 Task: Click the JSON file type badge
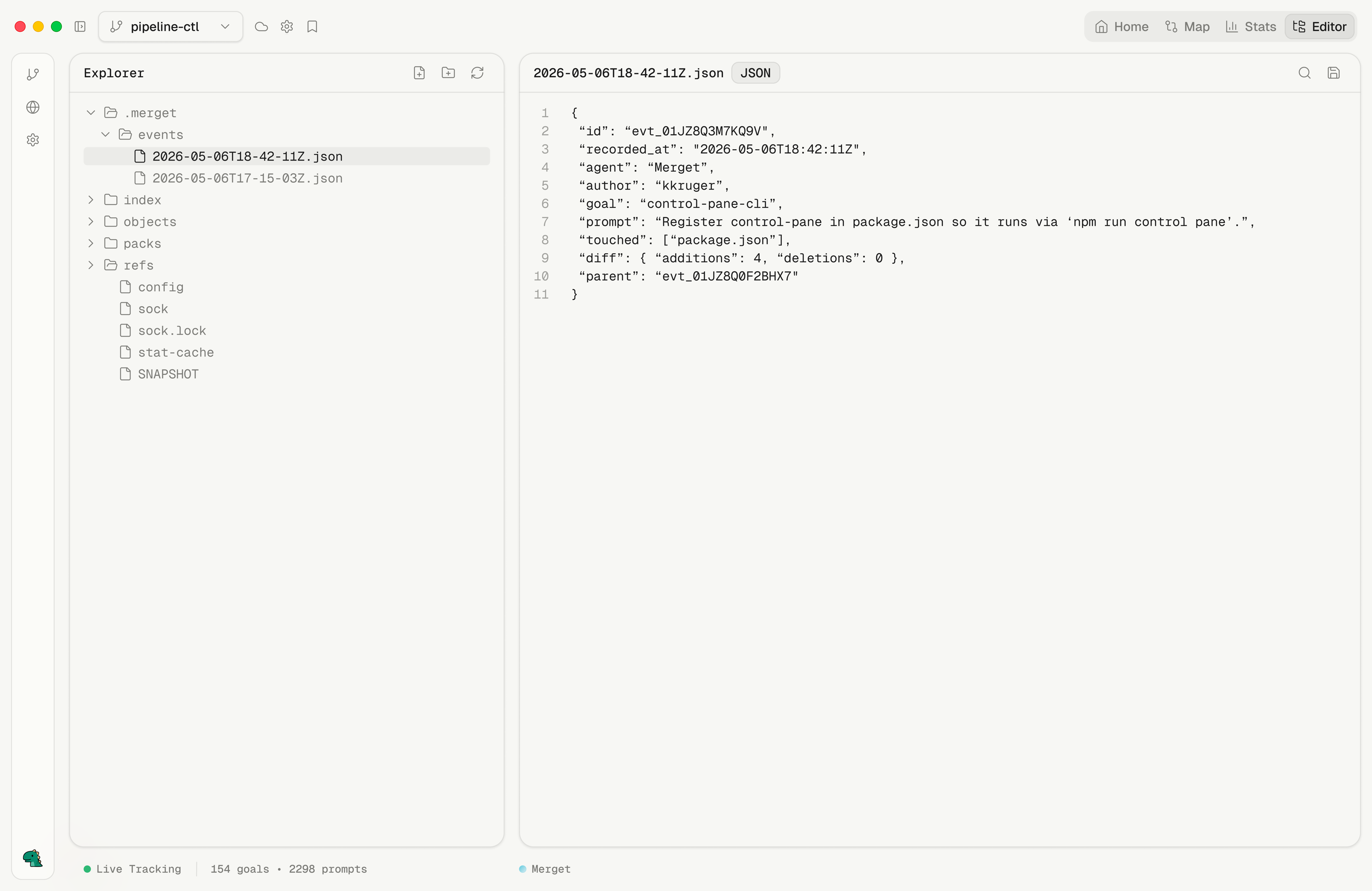click(755, 73)
